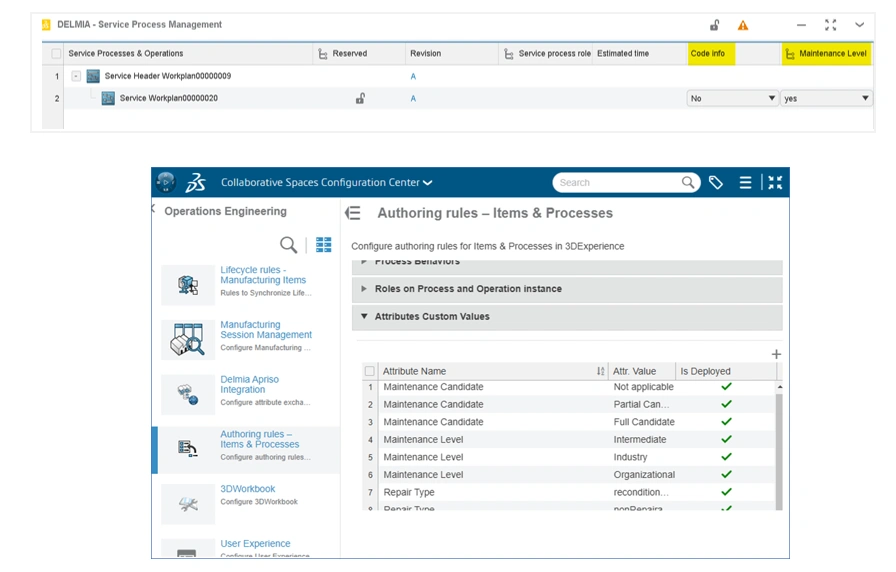The width and height of the screenshot is (896, 572).
Task: Toggle the side panel list icon beside title
Action: pyautogui.click(x=353, y=213)
